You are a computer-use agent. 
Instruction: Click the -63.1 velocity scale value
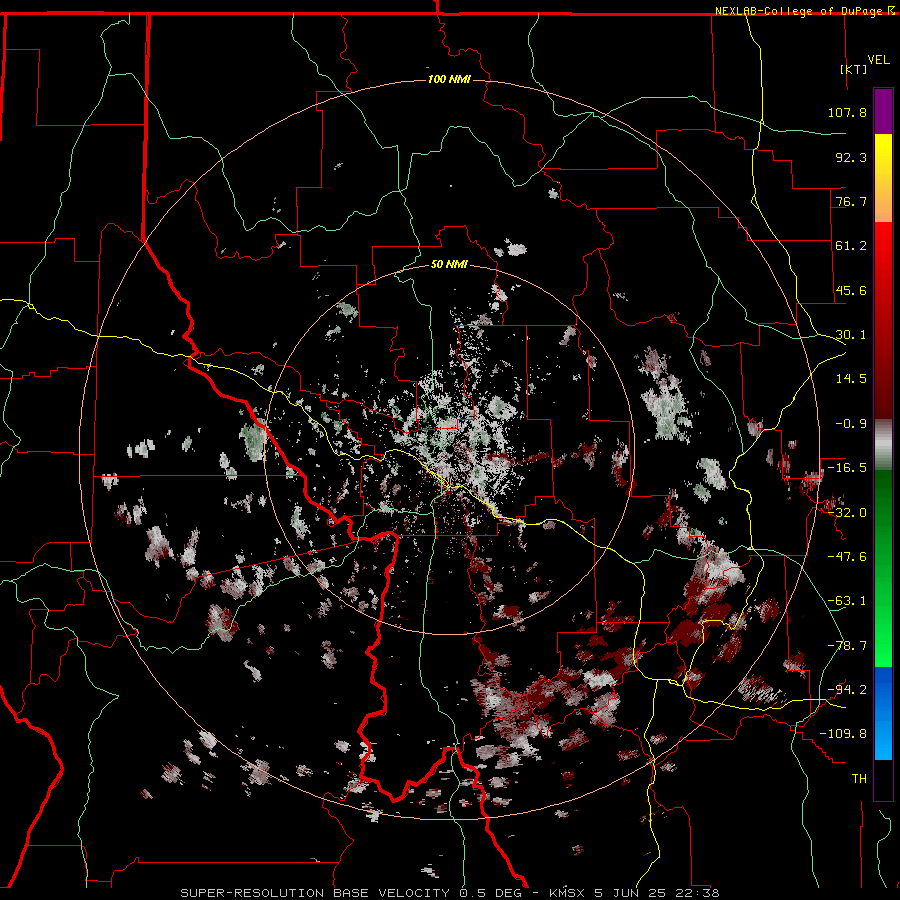point(847,601)
